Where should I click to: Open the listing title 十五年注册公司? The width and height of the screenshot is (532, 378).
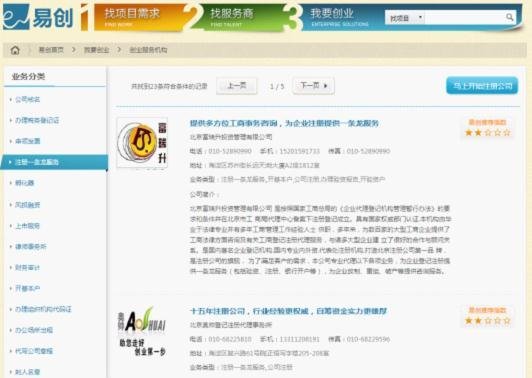pyautogui.click(x=288, y=311)
